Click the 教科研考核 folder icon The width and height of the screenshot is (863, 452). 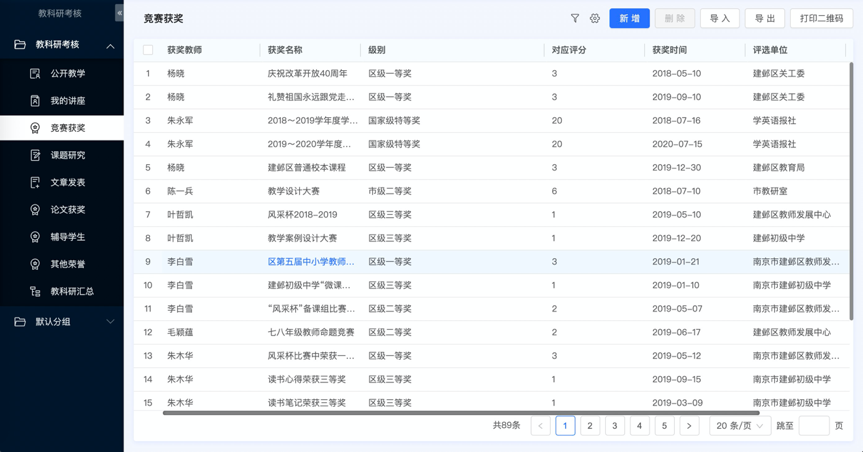tap(20, 45)
